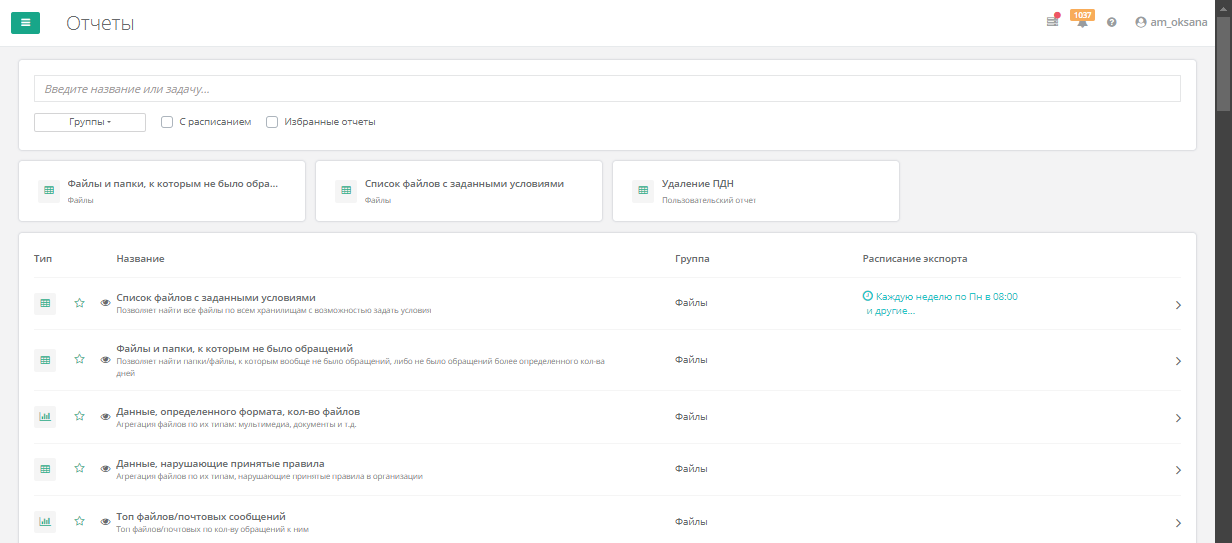Viewport: 1232px width, 543px height.
Task: Click the table icon on 'Удаление ПДН' card
Action: pos(642,190)
